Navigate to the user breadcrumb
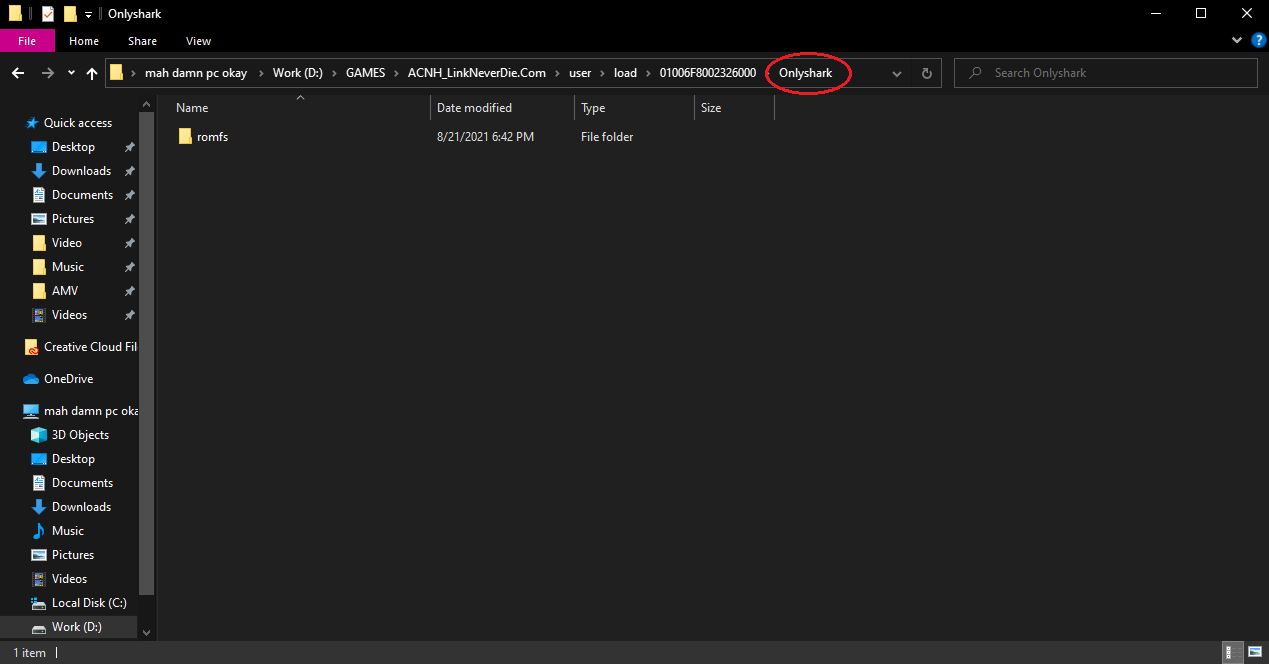Viewport: 1269px width, 664px height. 581,73
